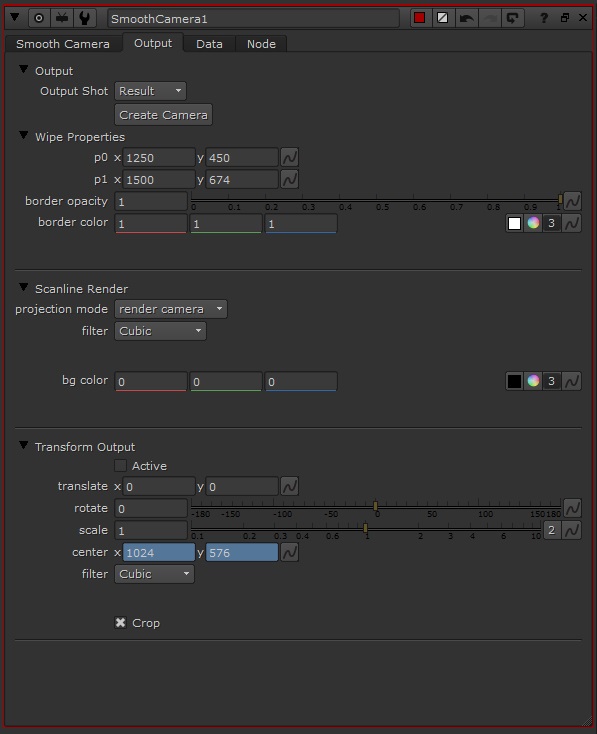Screen dimensions: 597x734
Task: Open color wheel picker for bg color
Action: tap(533, 381)
